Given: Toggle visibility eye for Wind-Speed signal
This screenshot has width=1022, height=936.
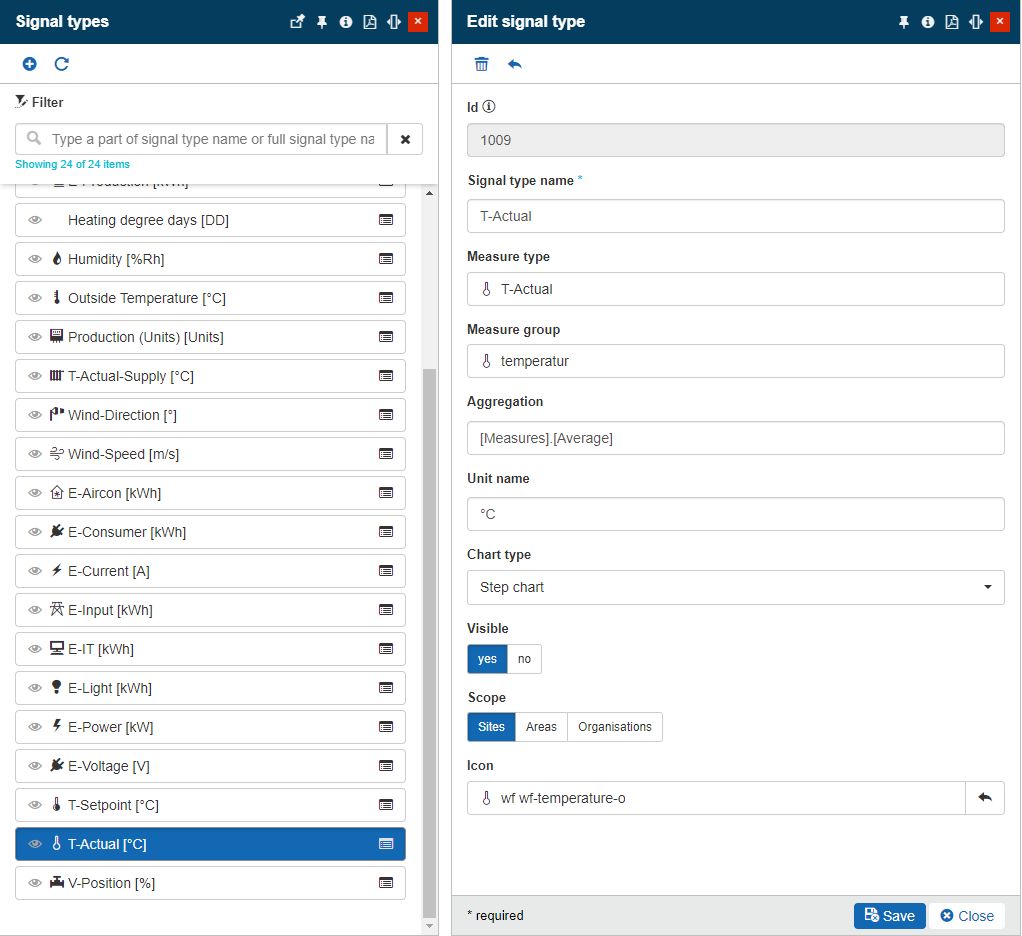Looking at the screenshot, I should click(35, 454).
